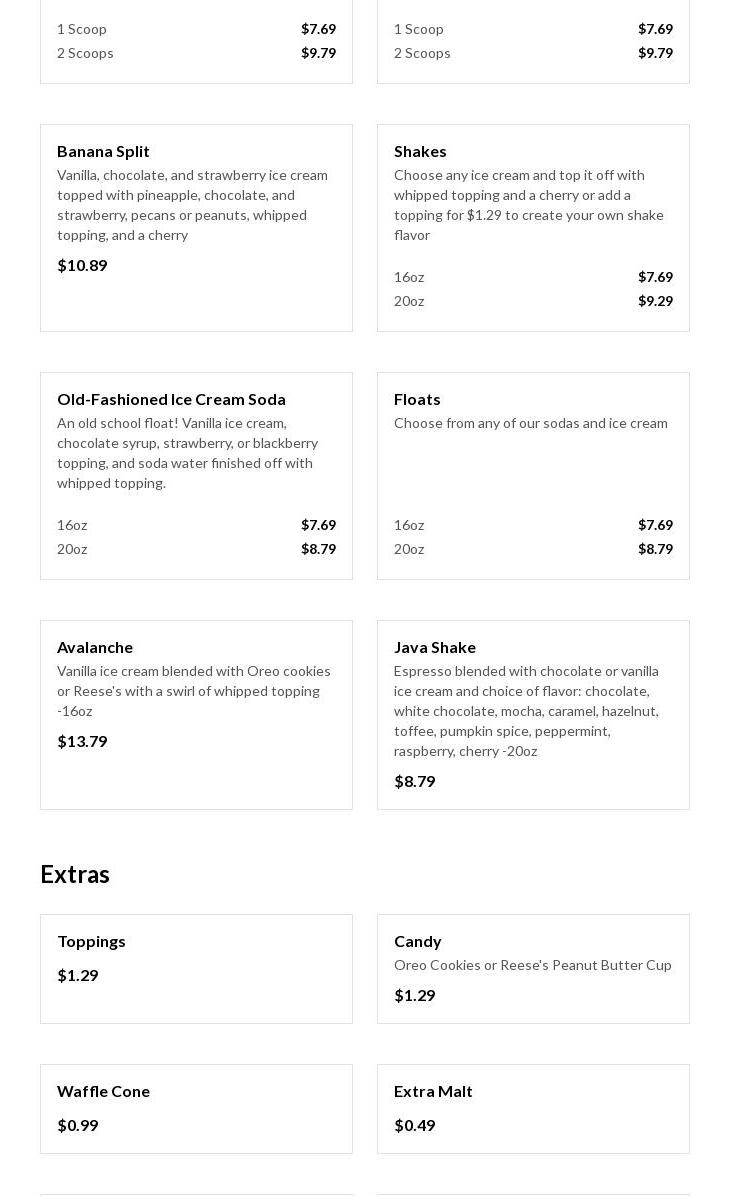
Task: Click the Banana Split $10.89 price
Action: tap(82, 265)
